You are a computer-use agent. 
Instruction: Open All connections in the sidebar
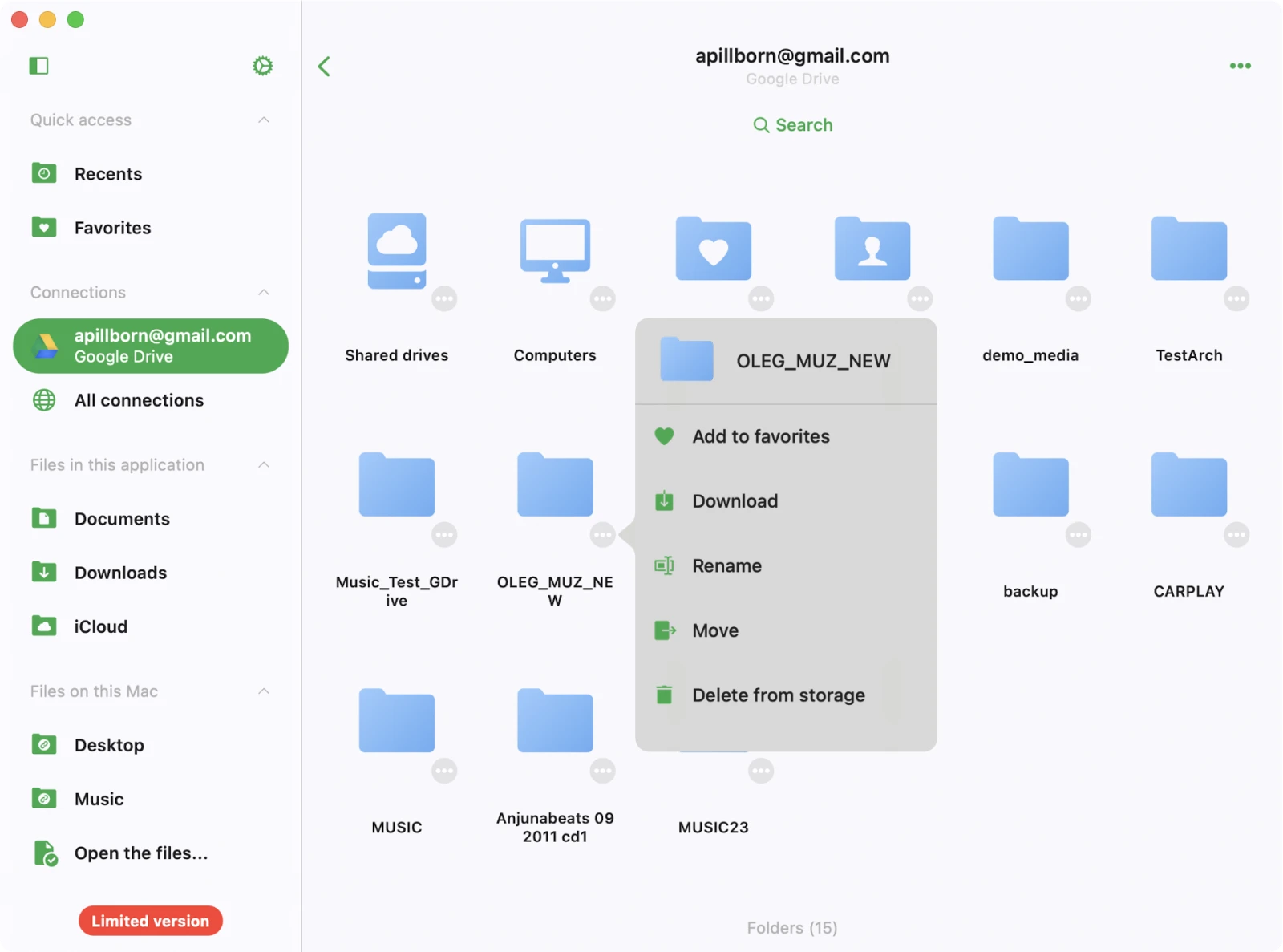pos(139,400)
